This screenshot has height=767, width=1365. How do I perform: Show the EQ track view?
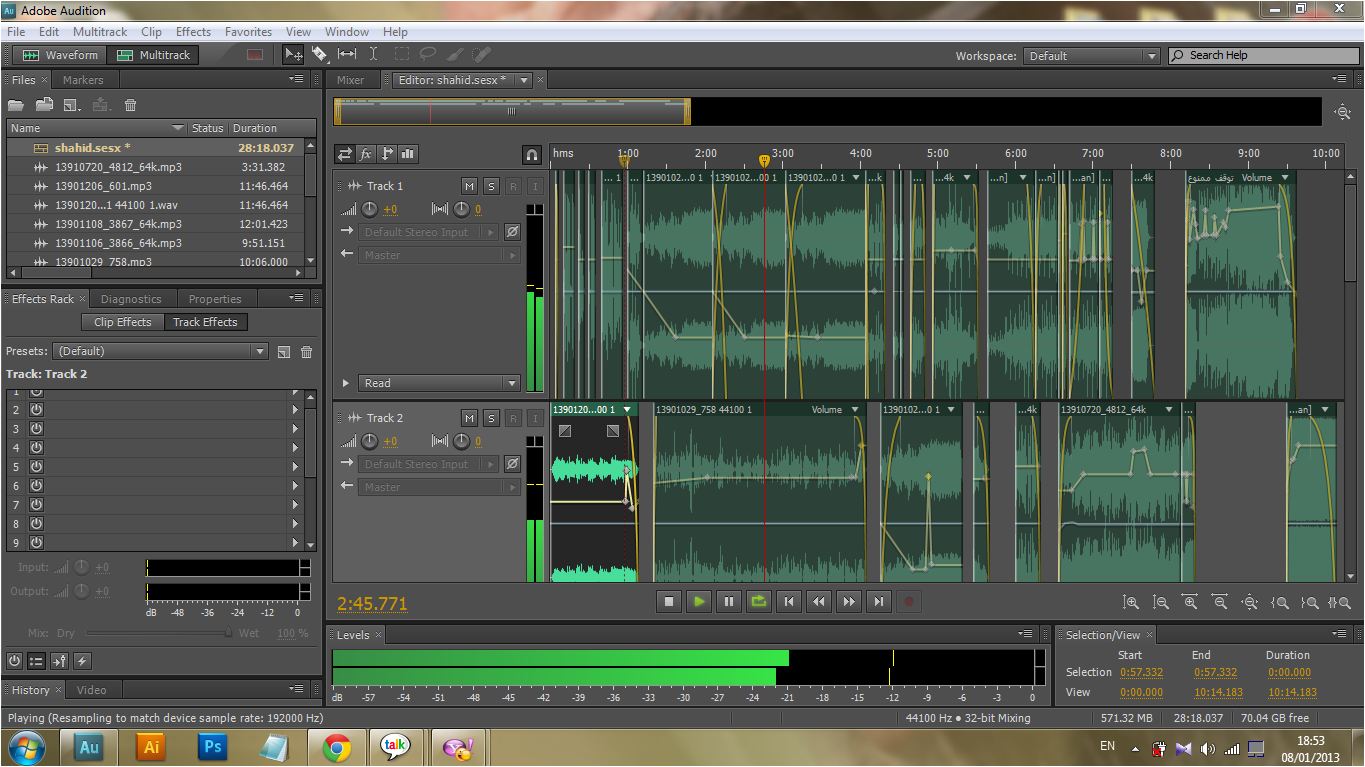click(x=408, y=154)
